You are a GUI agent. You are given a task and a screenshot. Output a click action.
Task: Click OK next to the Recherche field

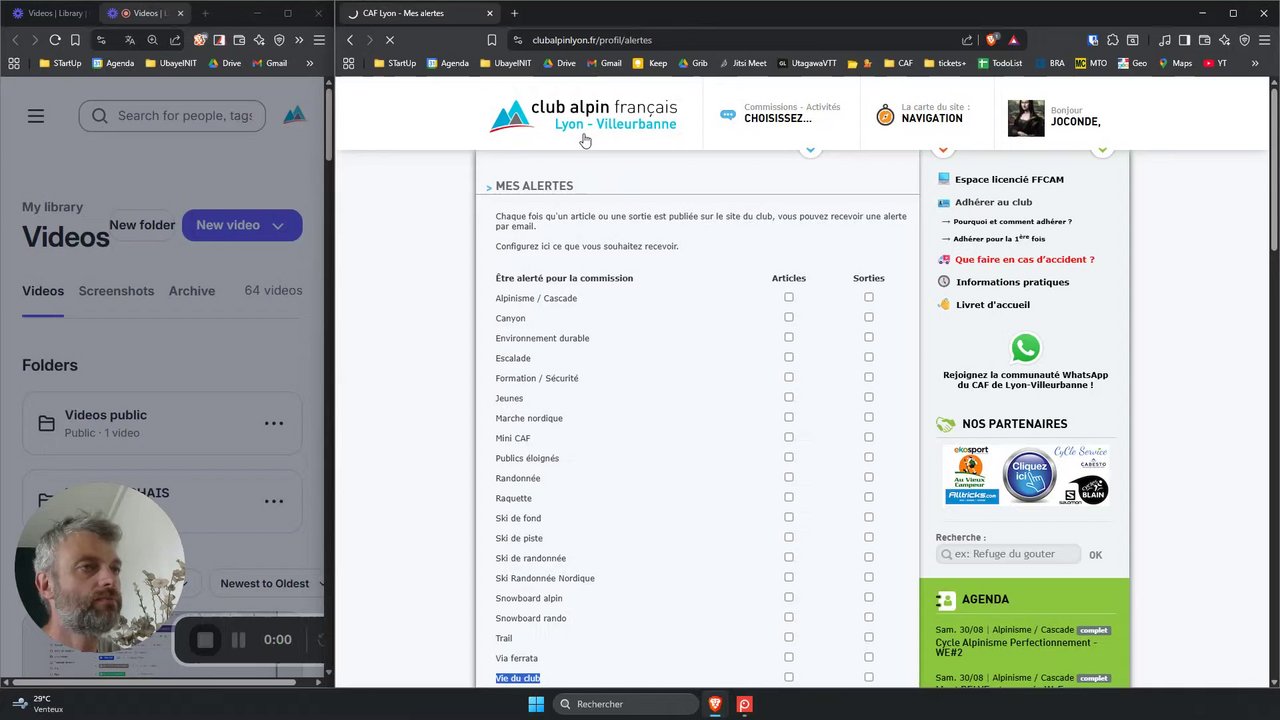coord(1095,555)
